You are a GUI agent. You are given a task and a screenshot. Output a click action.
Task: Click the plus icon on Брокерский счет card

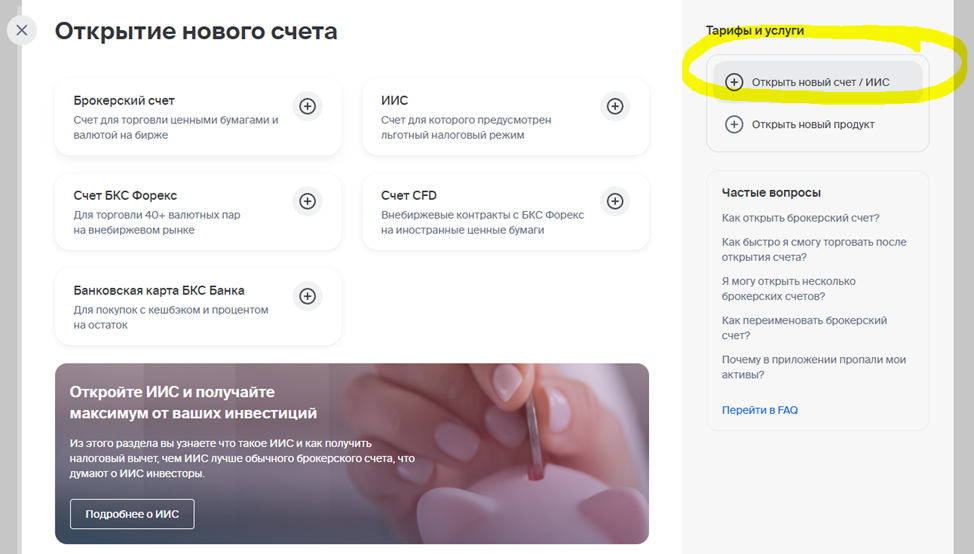[x=307, y=106]
